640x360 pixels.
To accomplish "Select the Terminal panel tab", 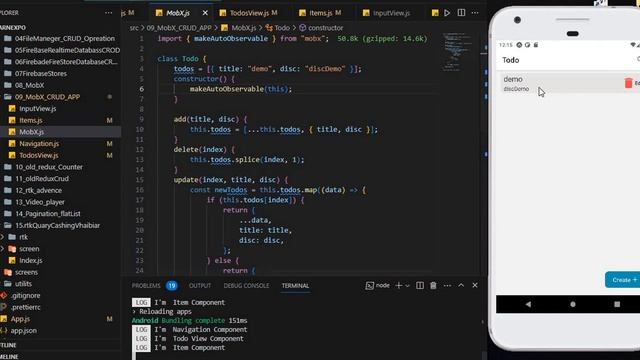I will pyautogui.click(x=295, y=286).
